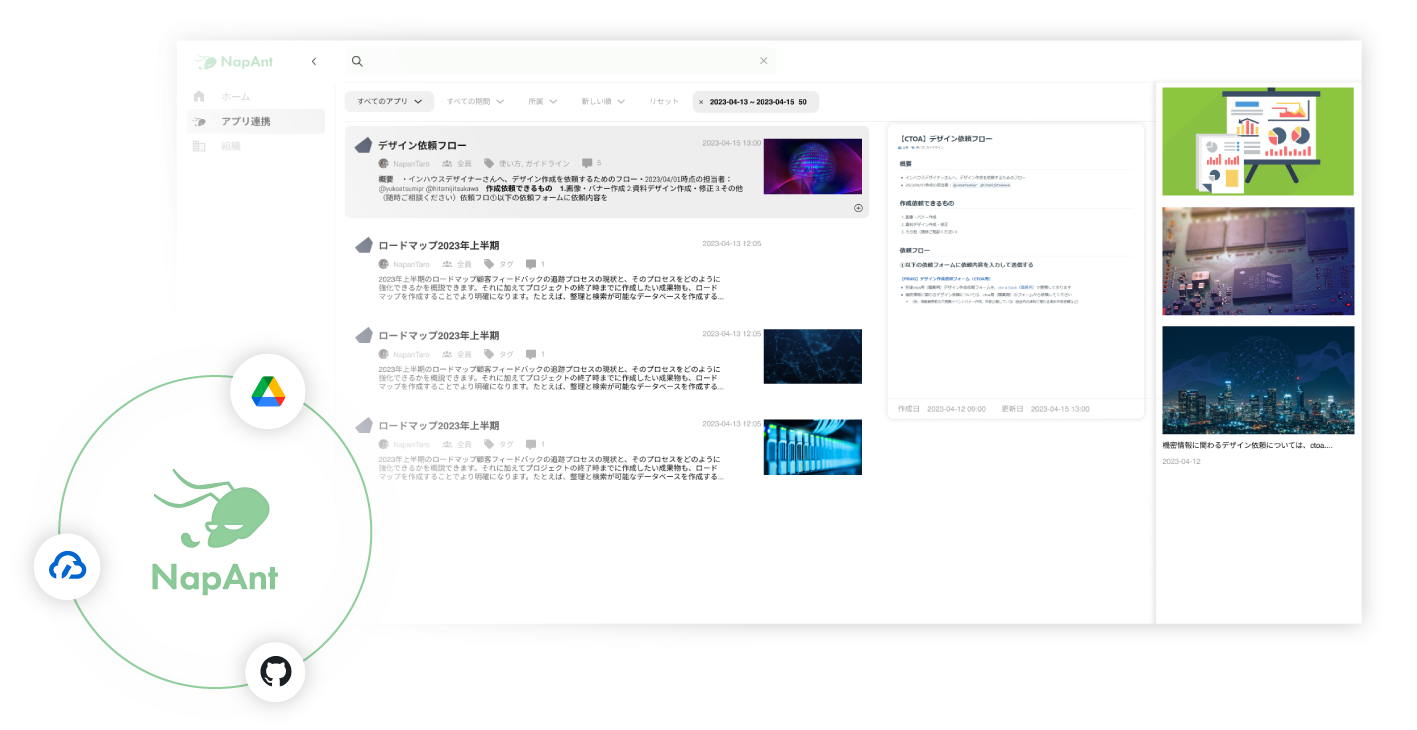
Task: Focus the search input field
Action: click(x=560, y=61)
